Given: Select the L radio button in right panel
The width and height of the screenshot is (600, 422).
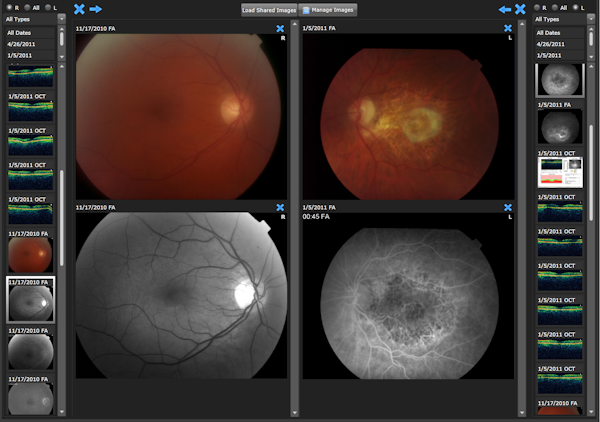Looking at the screenshot, I should coord(576,7).
